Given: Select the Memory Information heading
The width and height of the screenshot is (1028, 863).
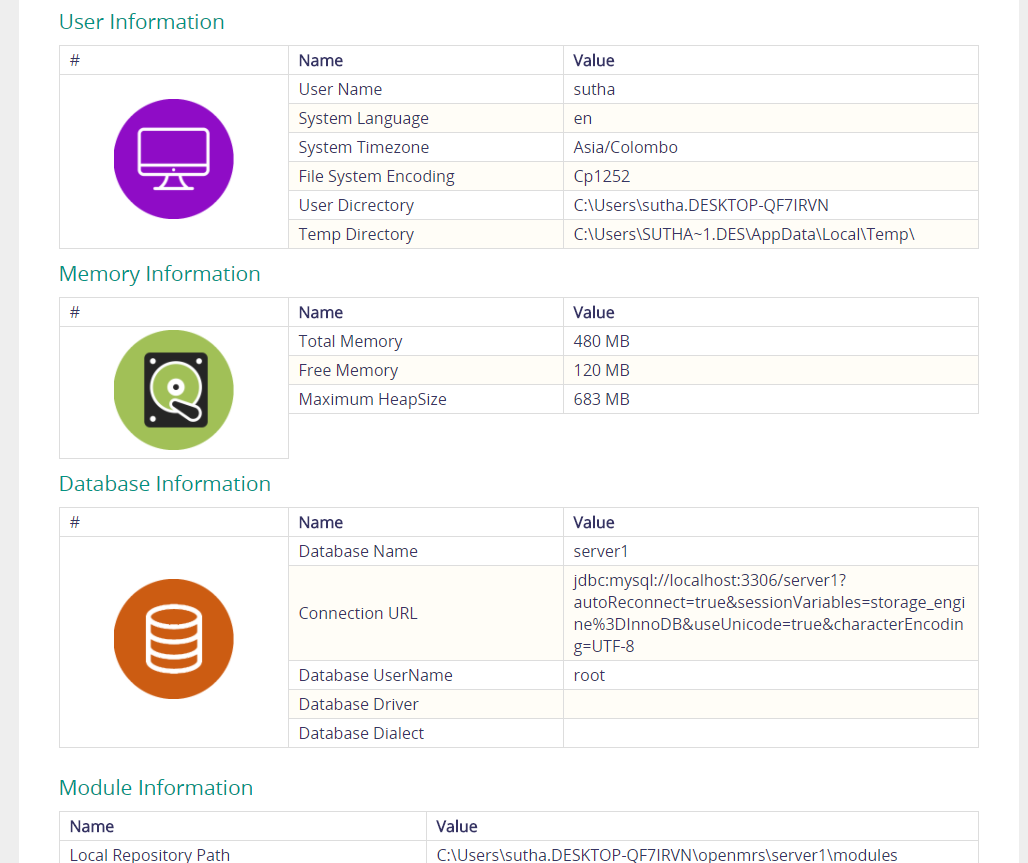Looking at the screenshot, I should pyautogui.click(x=159, y=273).
